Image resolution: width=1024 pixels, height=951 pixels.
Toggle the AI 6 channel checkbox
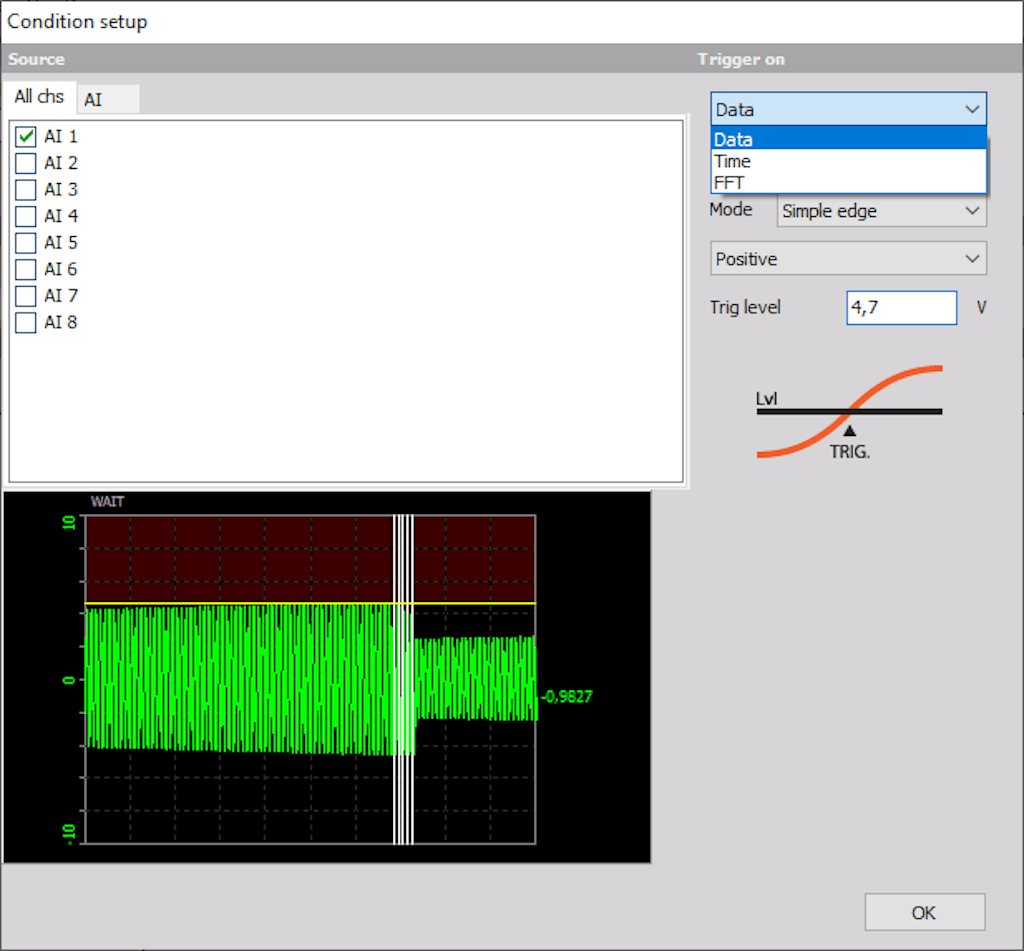25,269
